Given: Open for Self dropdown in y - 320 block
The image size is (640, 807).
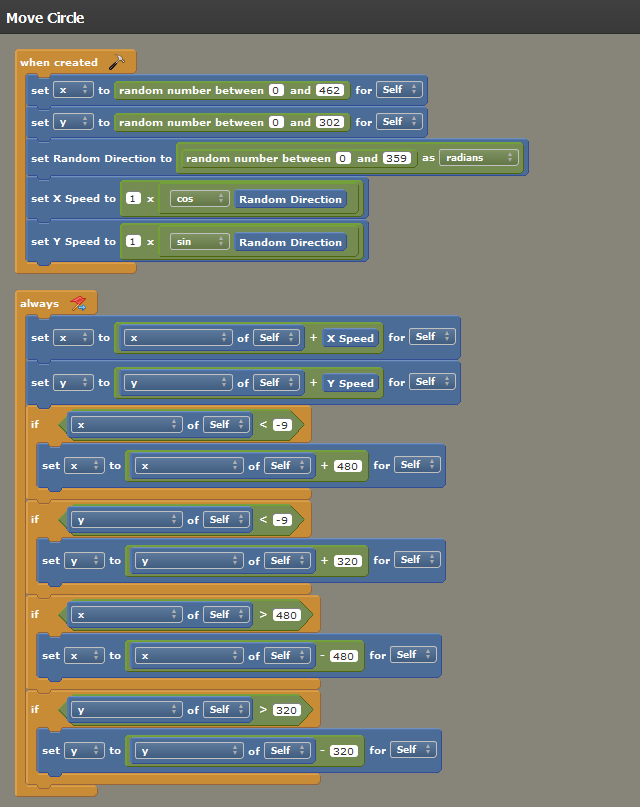Looking at the screenshot, I should (x=414, y=750).
